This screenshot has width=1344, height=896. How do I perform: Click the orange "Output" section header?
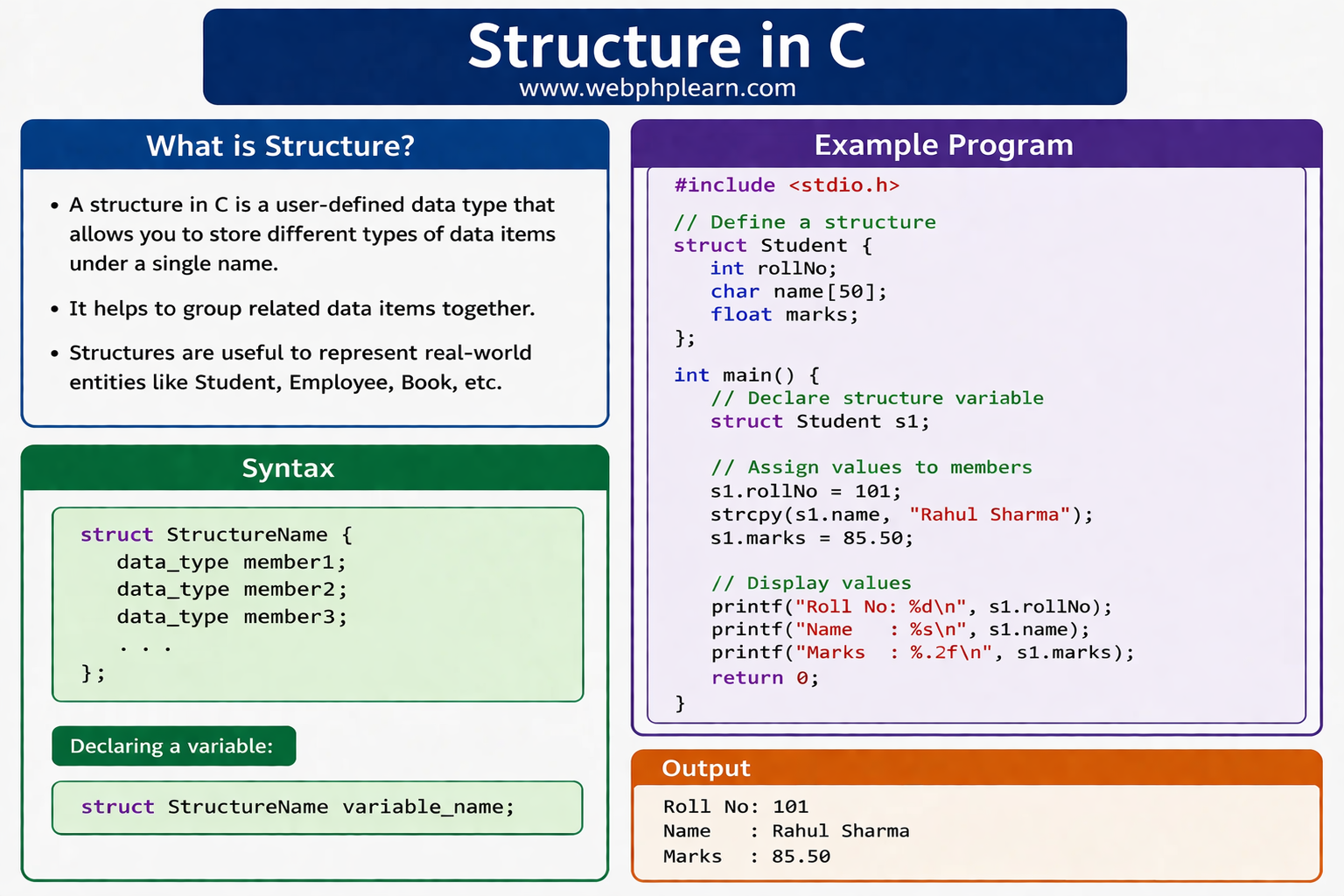pyautogui.click(x=706, y=768)
